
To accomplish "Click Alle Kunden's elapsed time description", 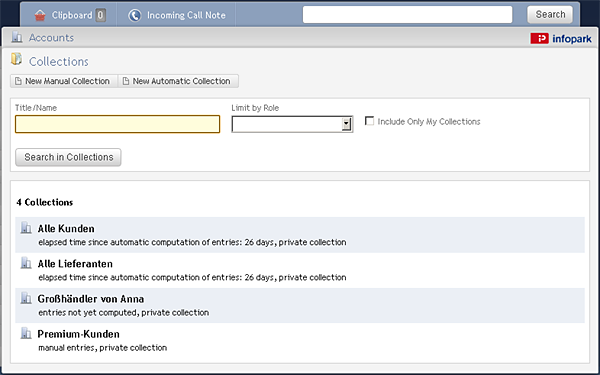I will click(192, 242).
